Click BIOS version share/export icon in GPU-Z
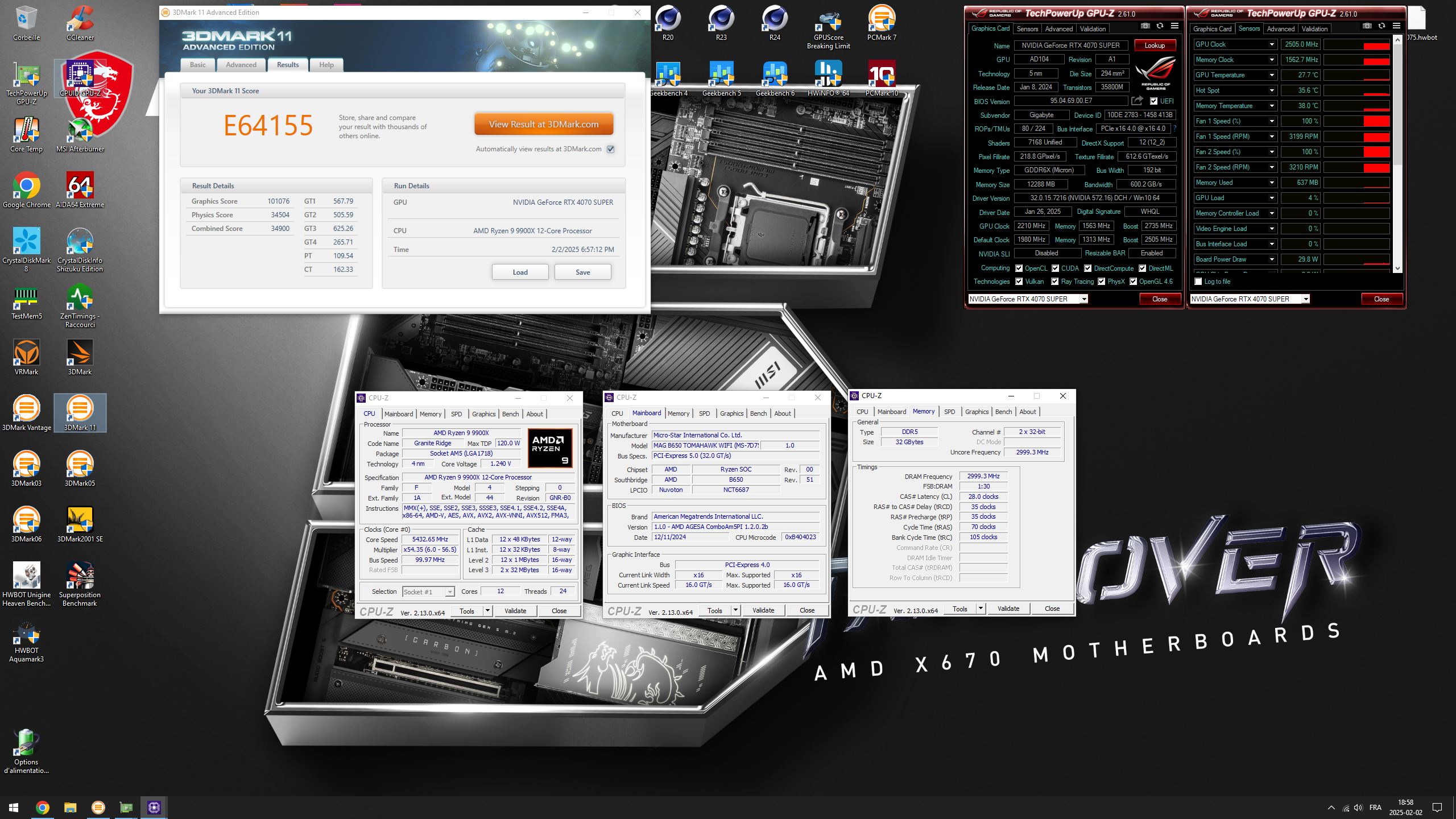Viewport: 1456px width, 819px height. (x=1137, y=101)
